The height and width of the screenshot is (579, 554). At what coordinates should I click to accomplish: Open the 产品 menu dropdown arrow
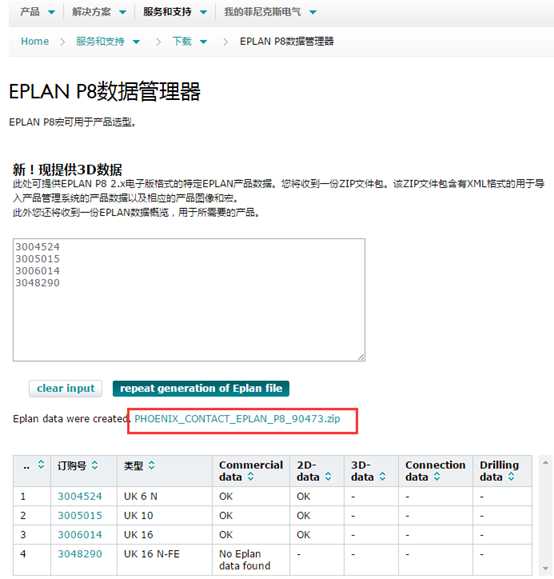click(51, 12)
